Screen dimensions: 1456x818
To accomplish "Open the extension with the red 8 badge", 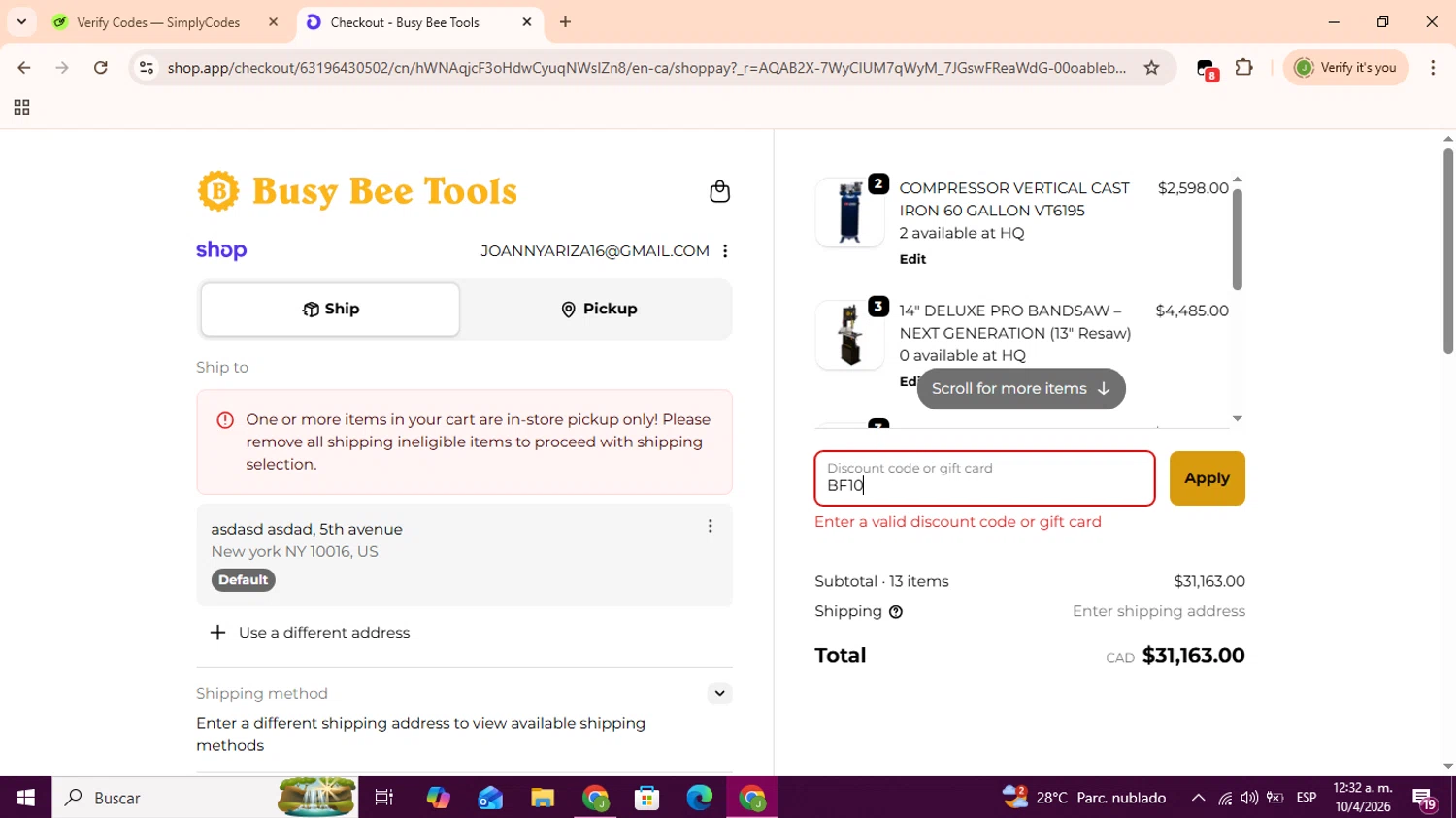I will (1207, 69).
